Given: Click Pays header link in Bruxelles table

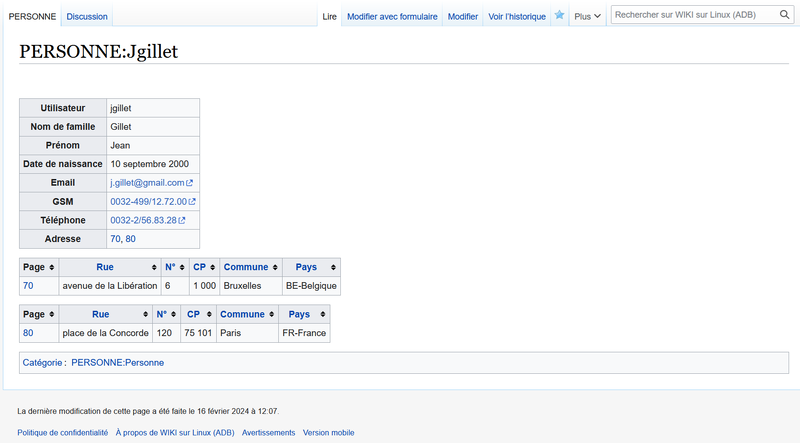Looking at the screenshot, I should pos(306,267).
